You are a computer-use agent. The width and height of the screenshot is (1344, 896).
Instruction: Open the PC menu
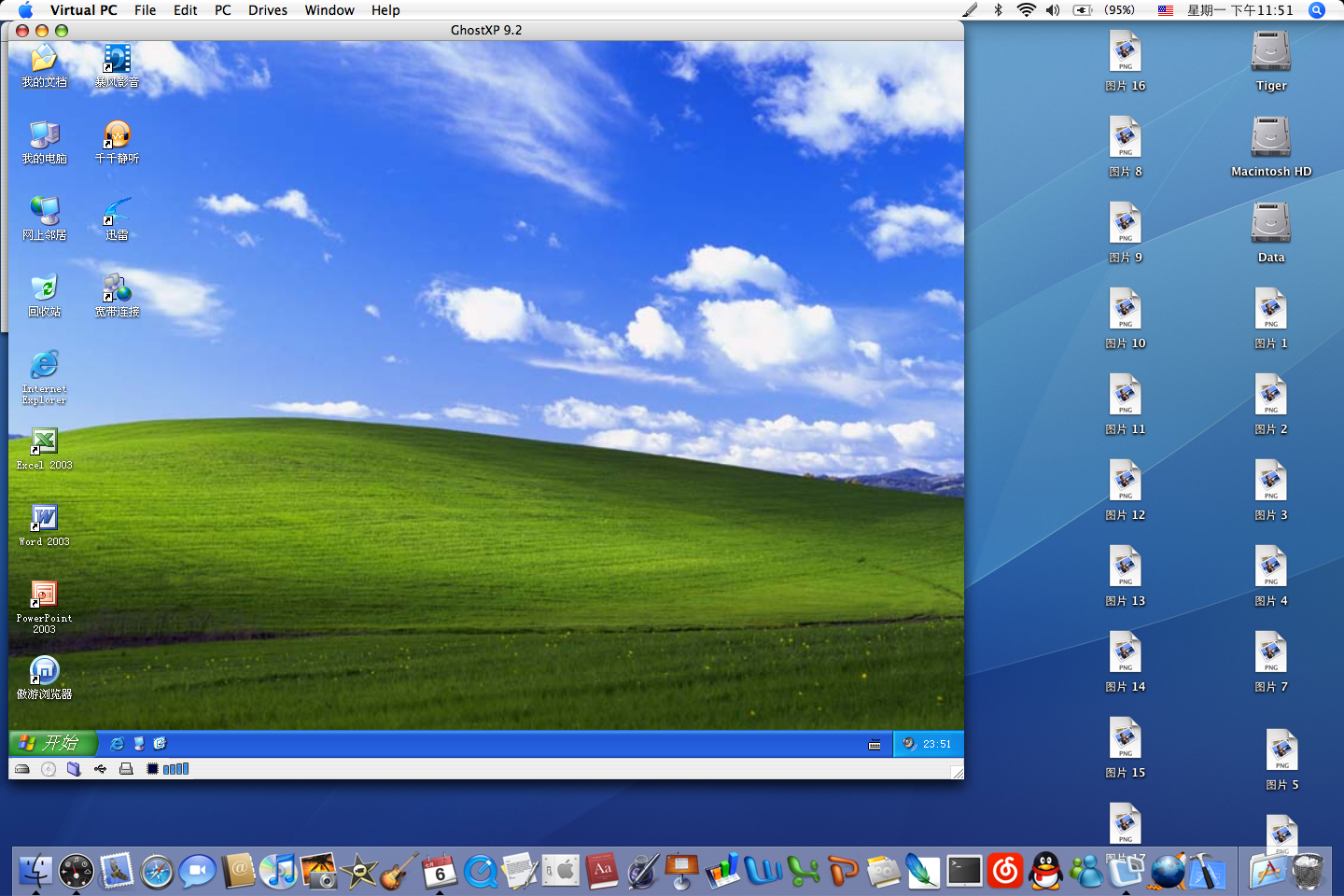click(223, 10)
